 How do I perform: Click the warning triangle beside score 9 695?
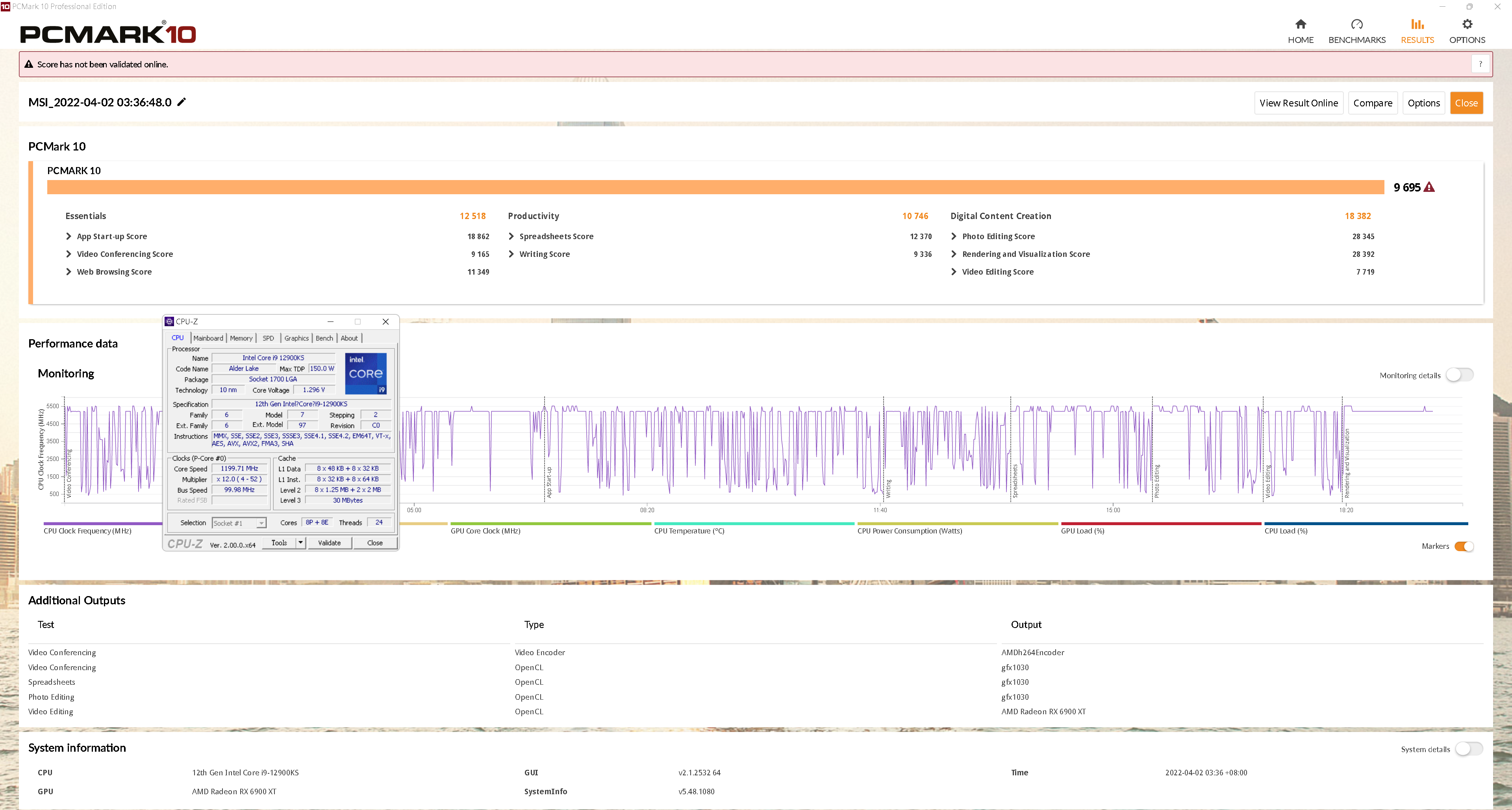pos(1429,187)
